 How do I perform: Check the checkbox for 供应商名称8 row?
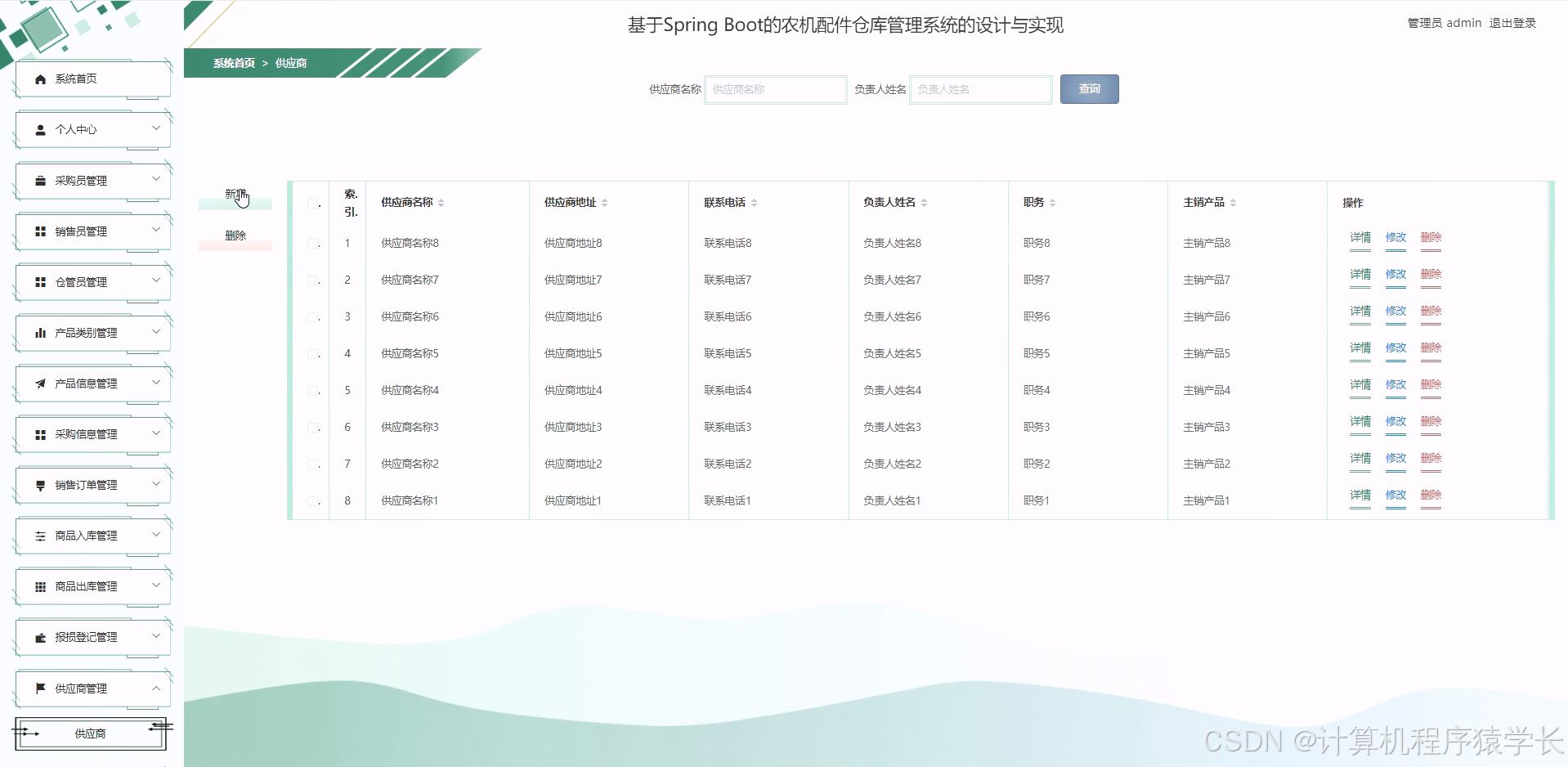tap(314, 242)
